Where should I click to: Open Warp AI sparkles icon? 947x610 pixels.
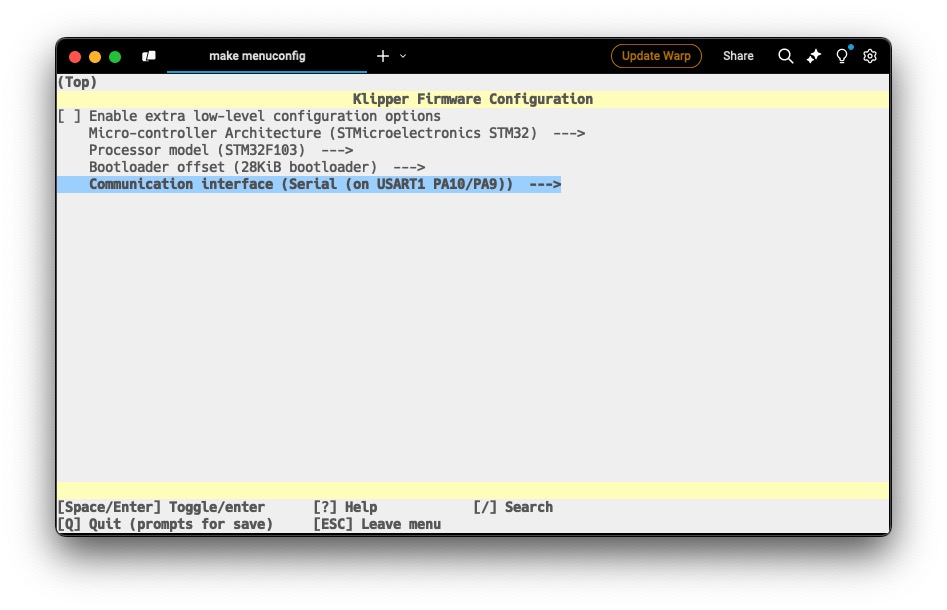click(814, 56)
